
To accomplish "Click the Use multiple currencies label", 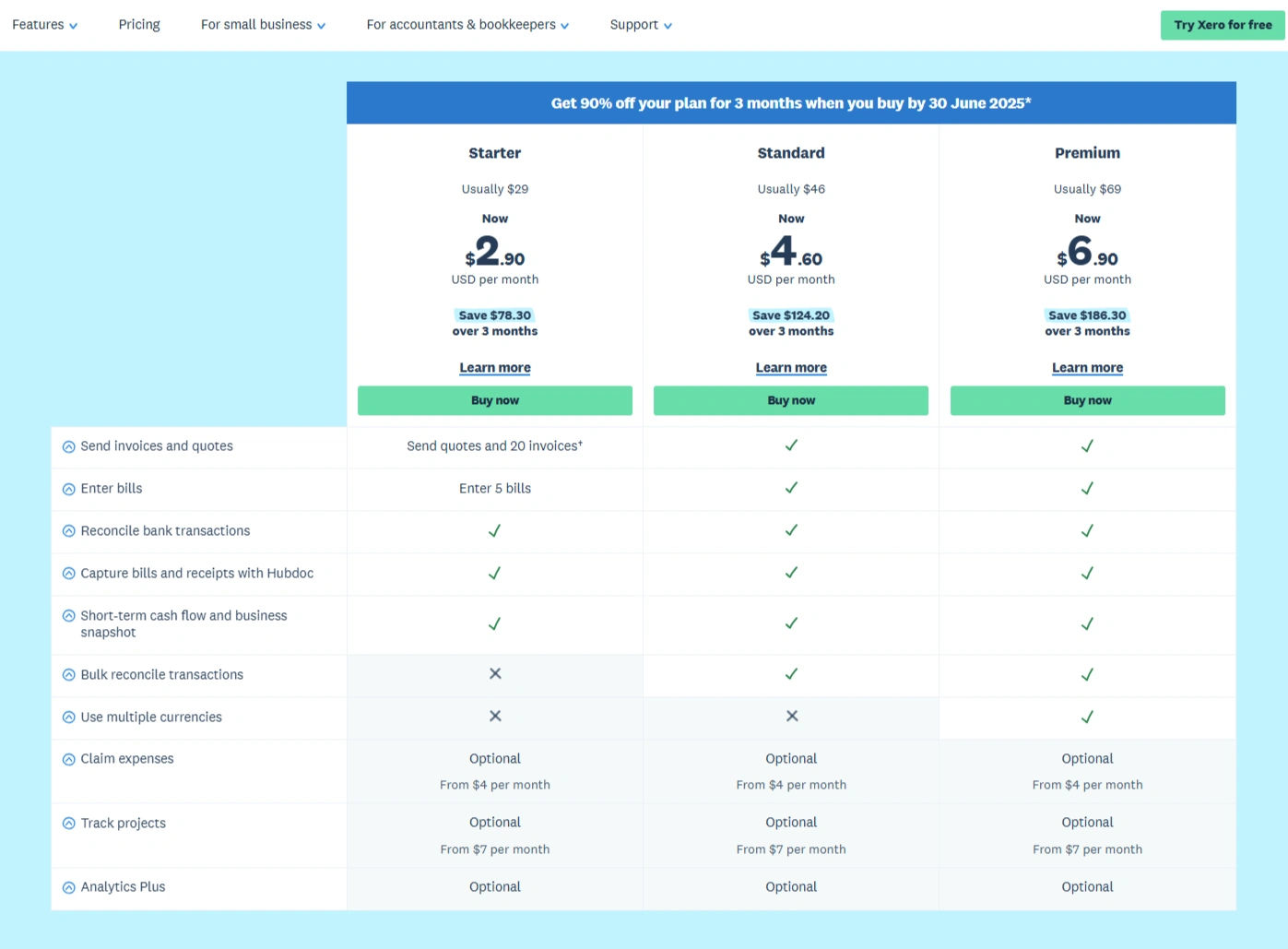I will tap(151, 718).
